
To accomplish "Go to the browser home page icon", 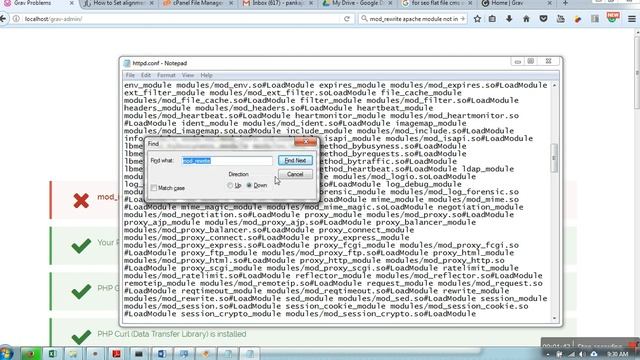I will pos(526,19).
